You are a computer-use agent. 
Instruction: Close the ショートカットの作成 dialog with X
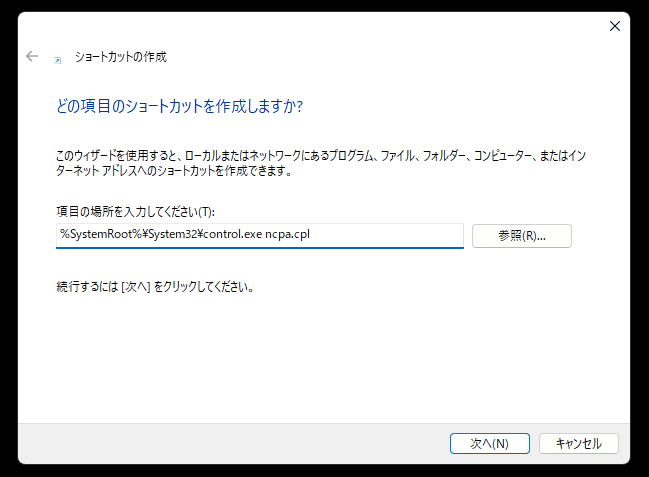(x=615, y=26)
